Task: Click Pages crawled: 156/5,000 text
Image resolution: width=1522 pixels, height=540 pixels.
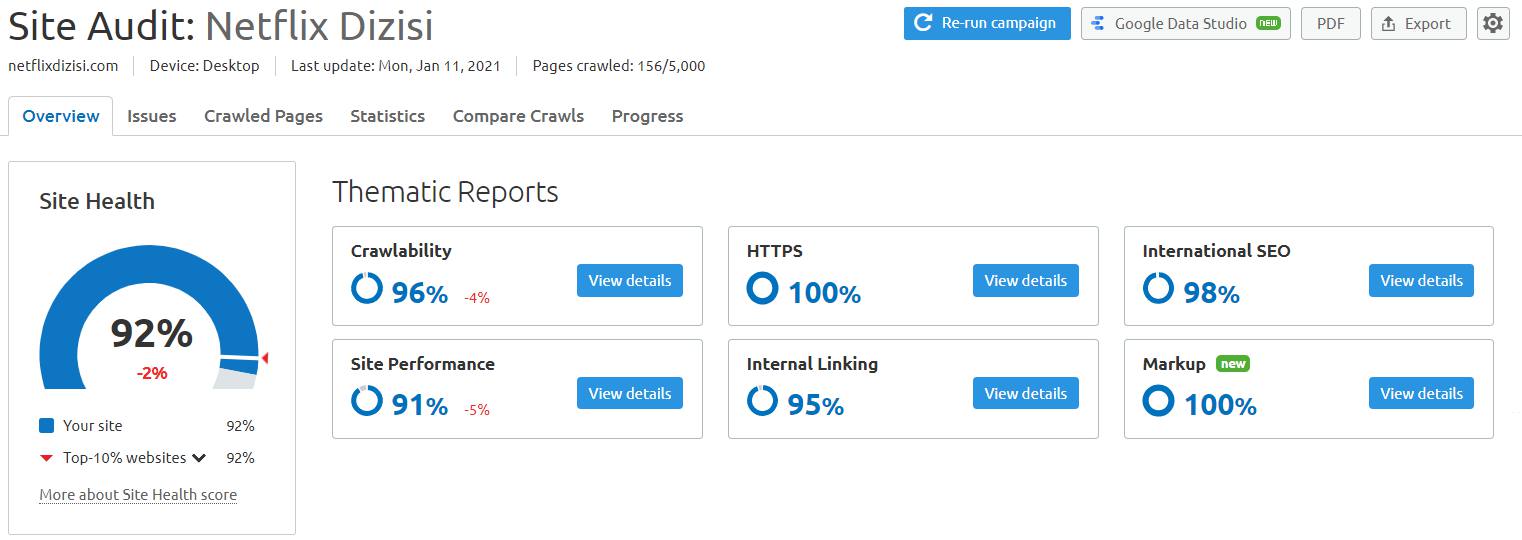Action: tap(619, 66)
